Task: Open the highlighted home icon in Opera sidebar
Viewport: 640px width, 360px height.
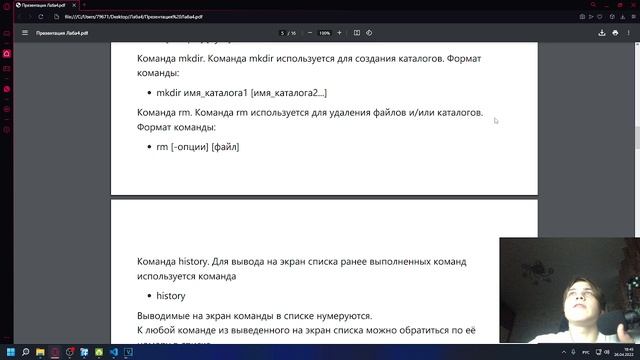Action: [x=7, y=53]
